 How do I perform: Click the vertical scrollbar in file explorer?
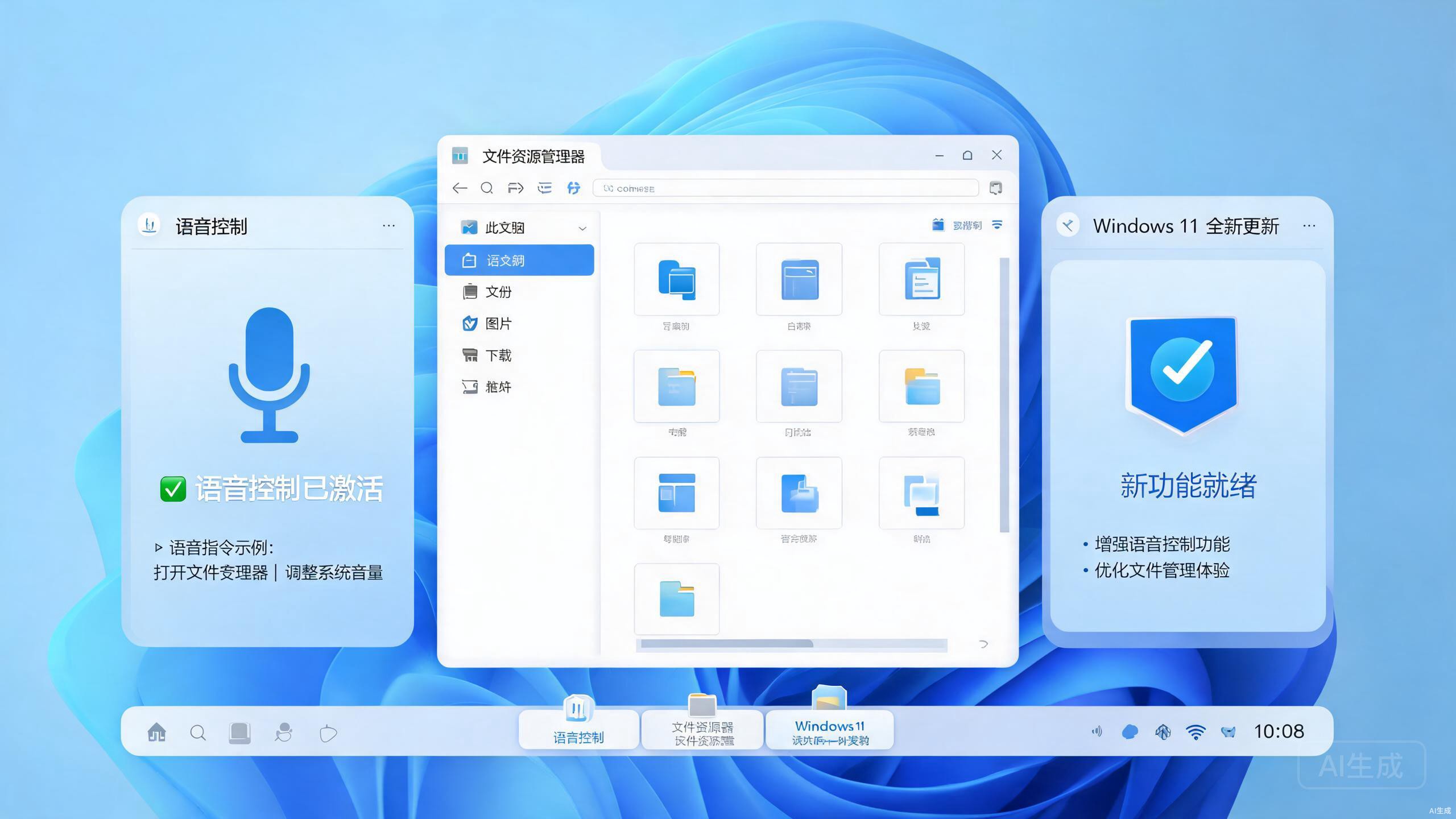[1004, 395]
